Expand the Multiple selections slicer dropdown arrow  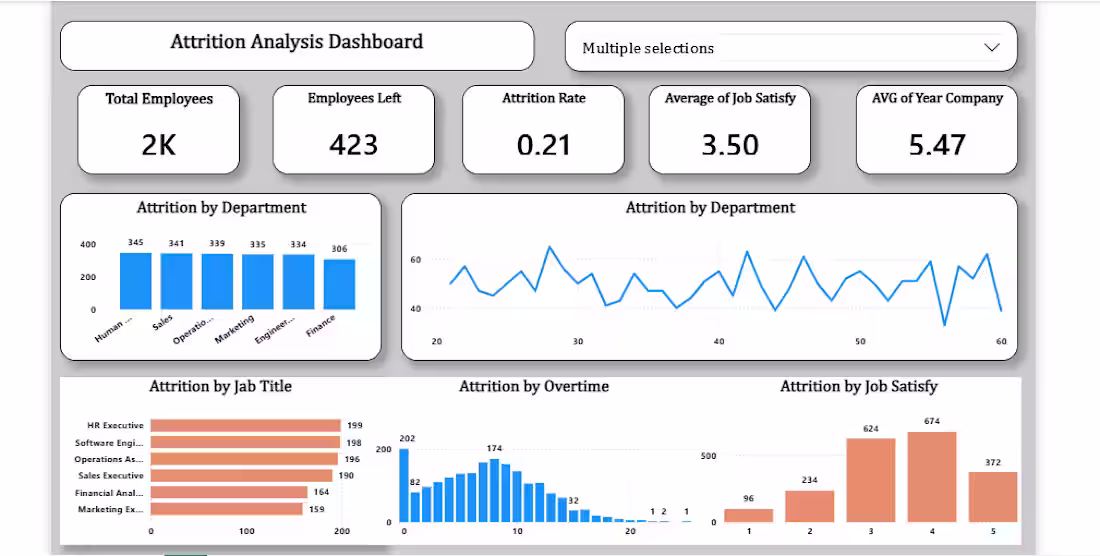(991, 48)
